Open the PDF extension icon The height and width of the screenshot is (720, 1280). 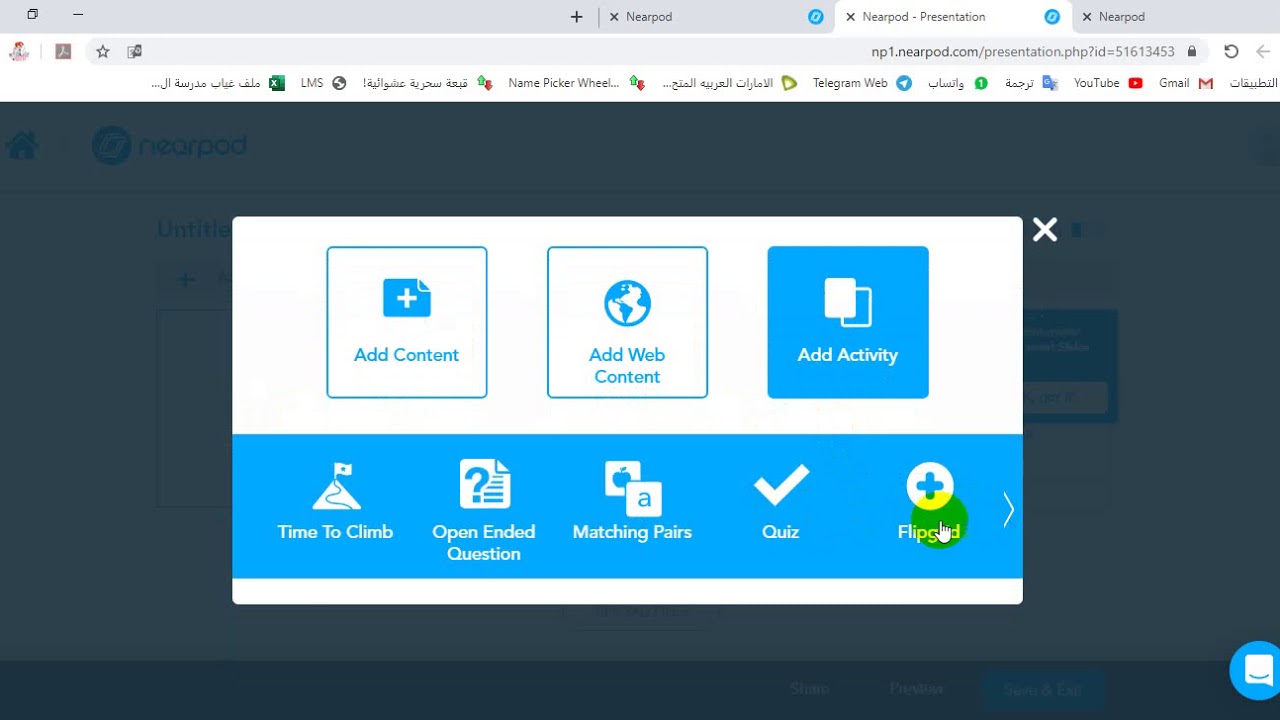pos(63,51)
